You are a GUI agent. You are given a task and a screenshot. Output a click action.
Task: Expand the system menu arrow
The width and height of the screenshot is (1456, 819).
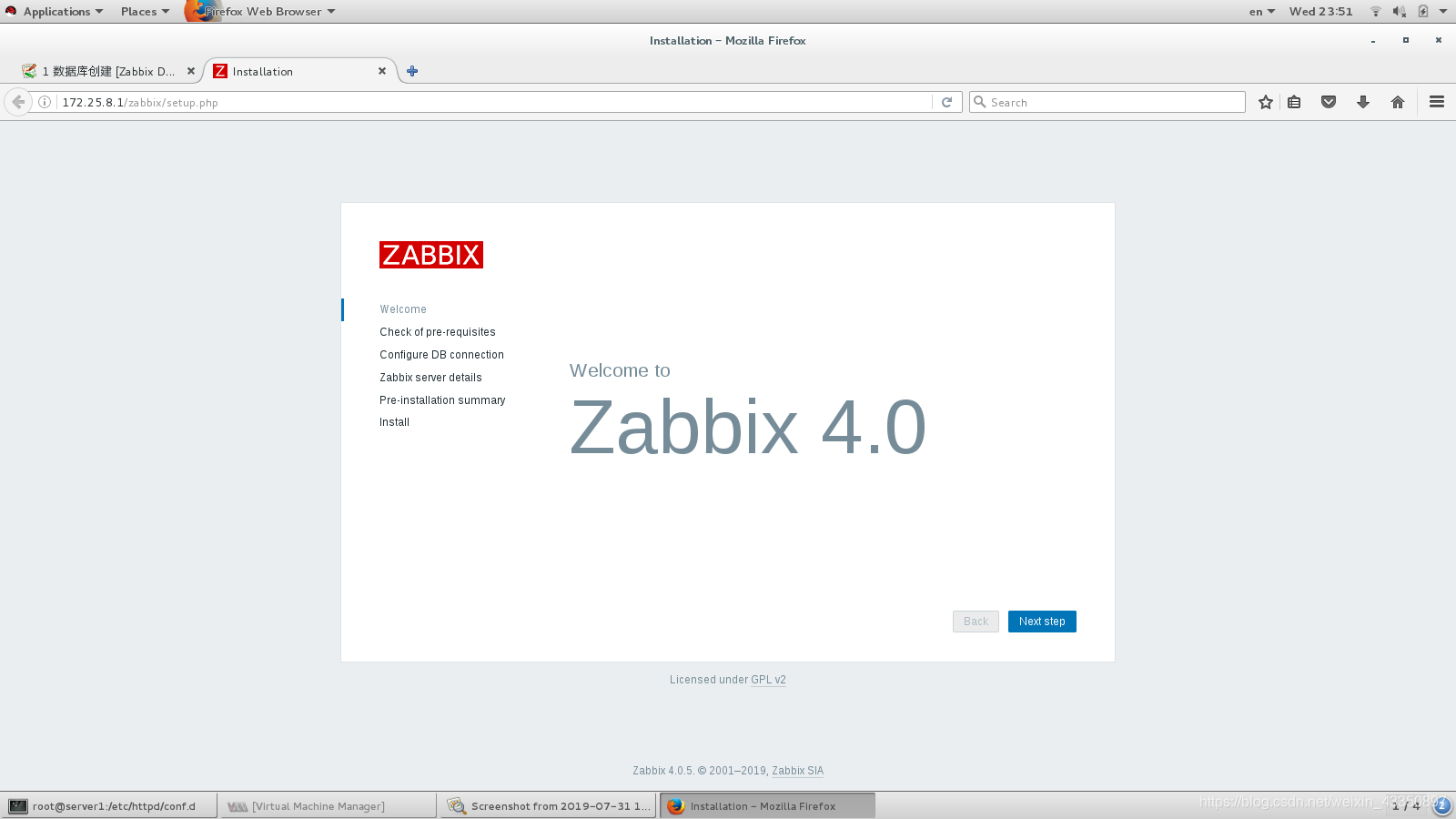click(1443, 12)
